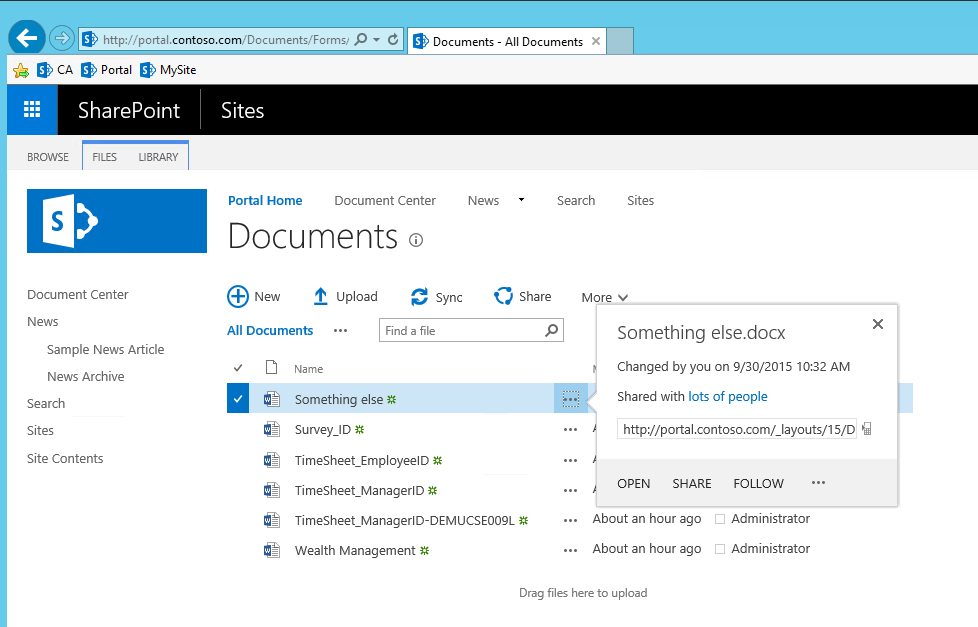Screen dimensions: 978x627
Task: Open the LIBRARY ribbon tab
Action: click(x=158, y=157)
